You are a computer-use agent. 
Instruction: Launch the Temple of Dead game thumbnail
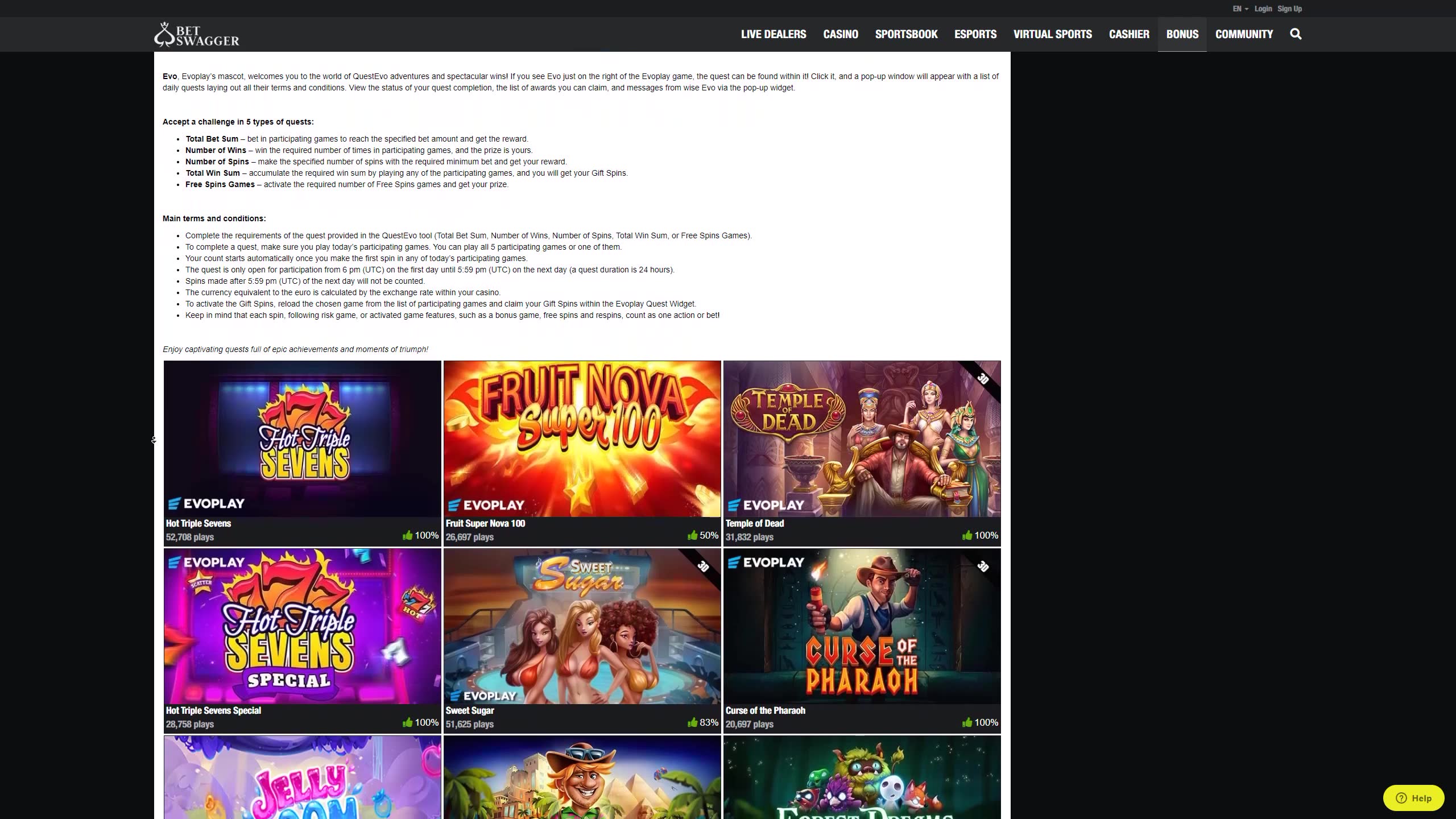[x=862, y=439]
